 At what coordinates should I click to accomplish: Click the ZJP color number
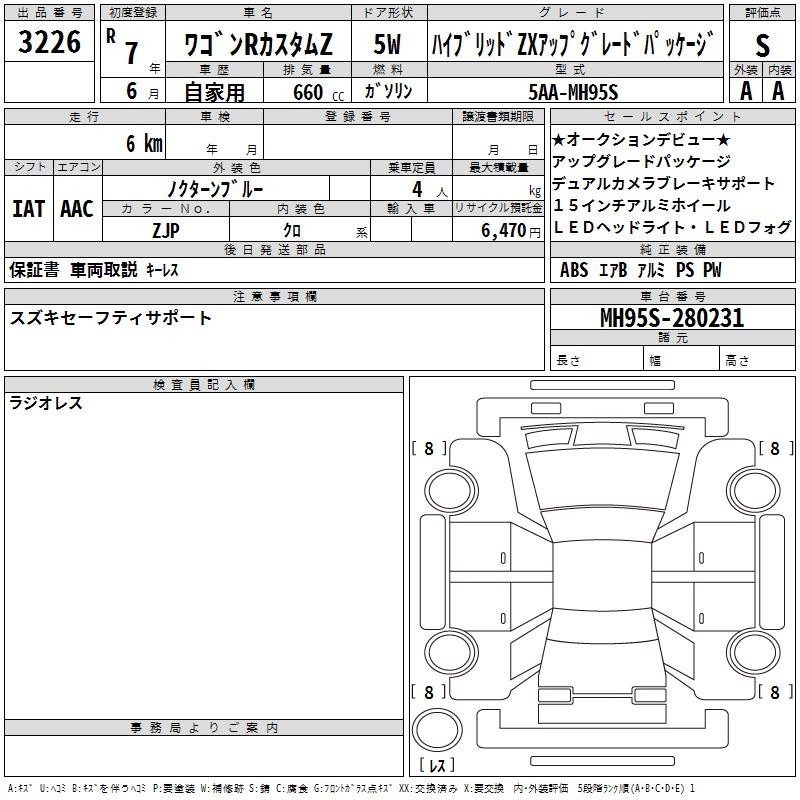pyautogui.click(x=165, y=230)
